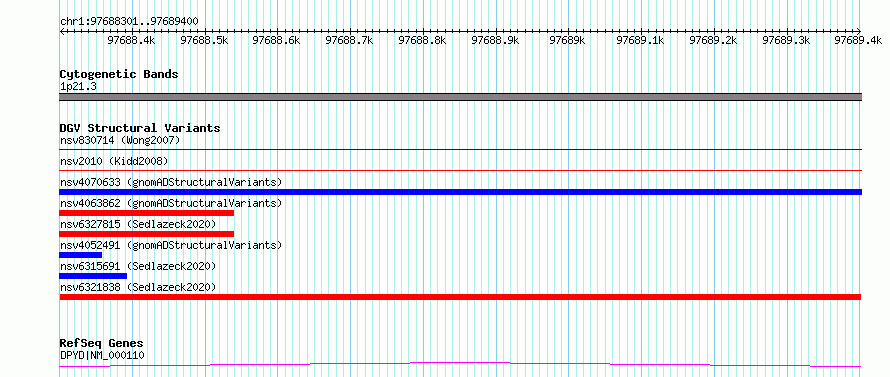Image resolution: width=890 pixels, height=377 pixels.
Task: Select the red nsv4063862 variant bar
Action: click(147, 213)
